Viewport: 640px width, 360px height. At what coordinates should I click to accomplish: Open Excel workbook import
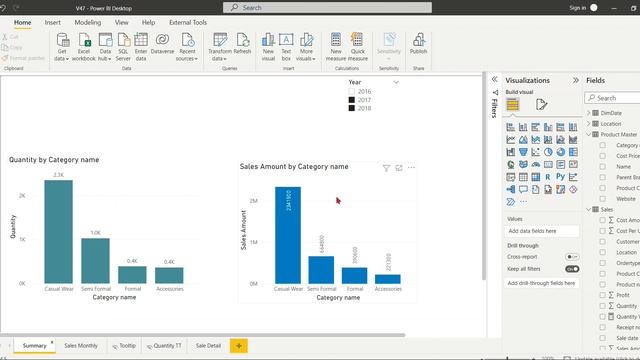click(x=84, y=47)
